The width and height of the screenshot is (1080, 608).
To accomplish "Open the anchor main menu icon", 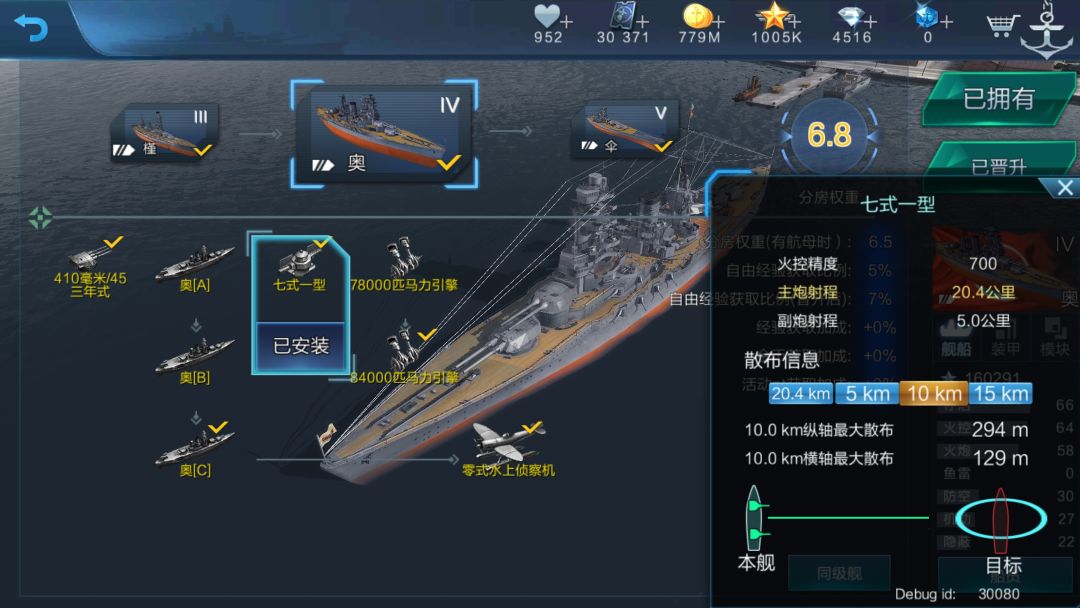I will click(x=1047, y=31).
